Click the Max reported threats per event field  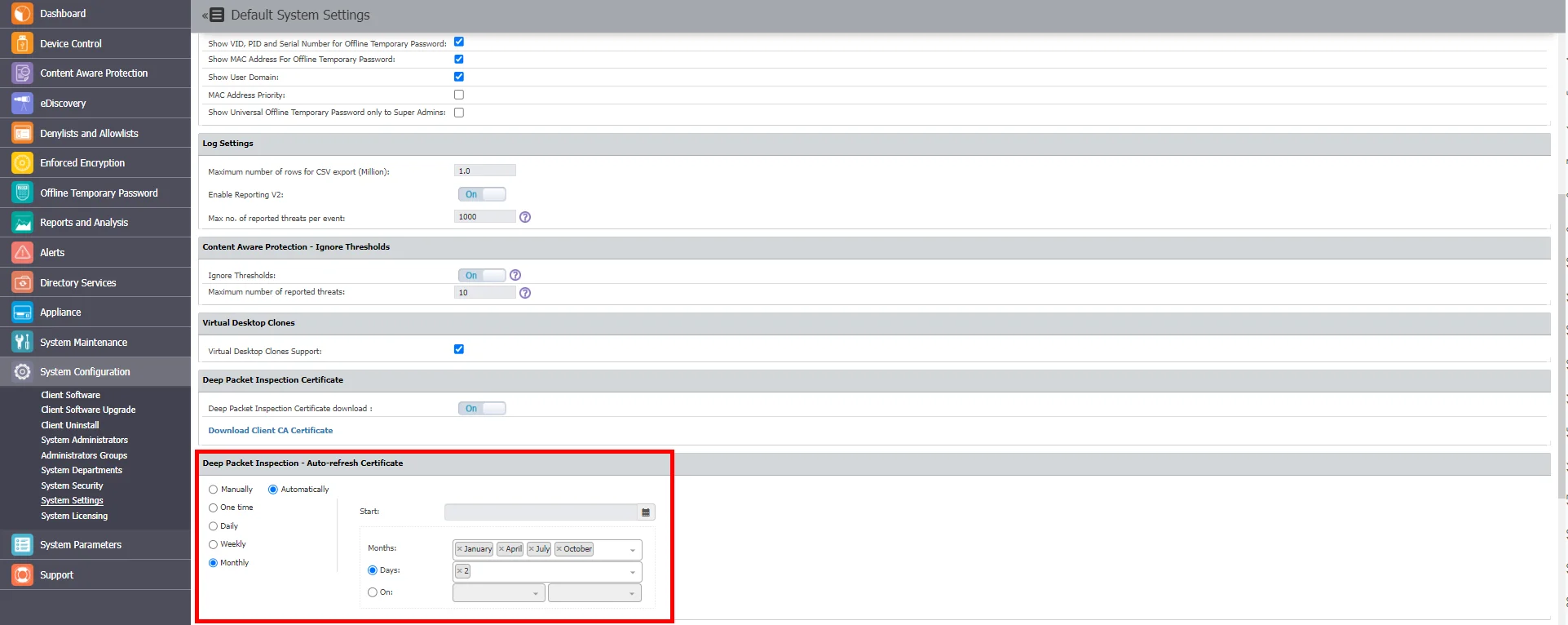coord(485,217)
